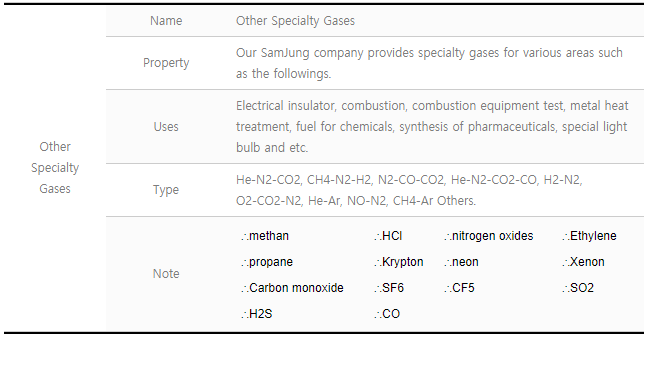Screen dimensions: 649x380
Task: Click the 'Note' row label
Action: (166, 274)
